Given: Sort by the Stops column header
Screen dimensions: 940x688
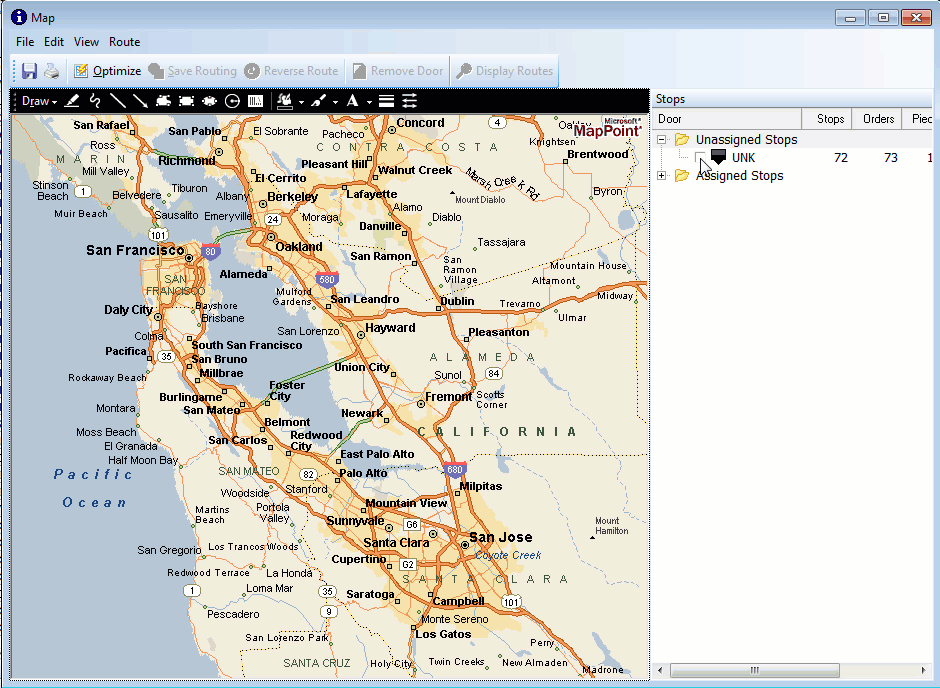Looking at the screenshot, I should pos(827,119).
